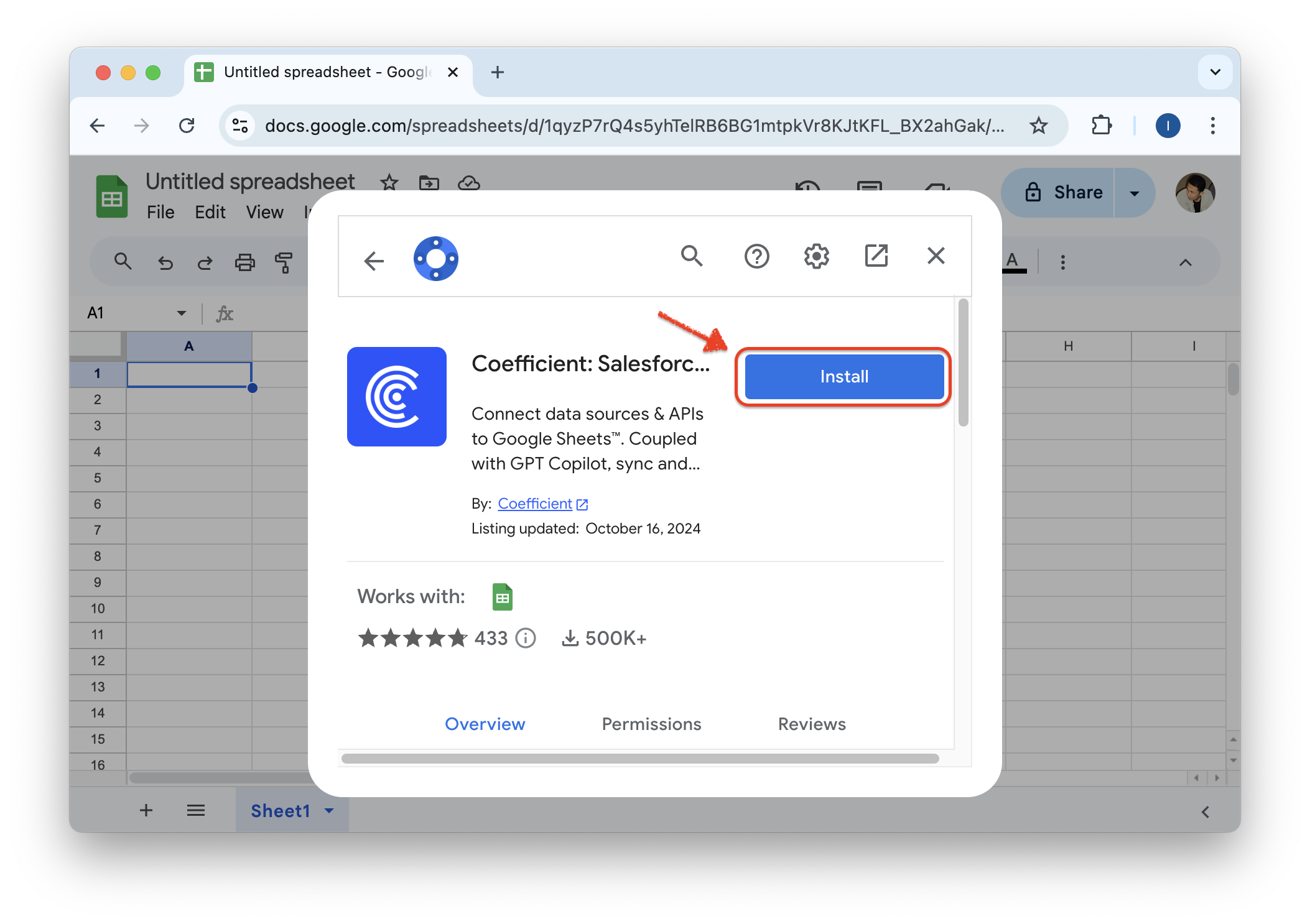Click the ratings info circle icon
Viewport: 1310px width, 924px height.
pyautogui.click(x=526, y=638)
